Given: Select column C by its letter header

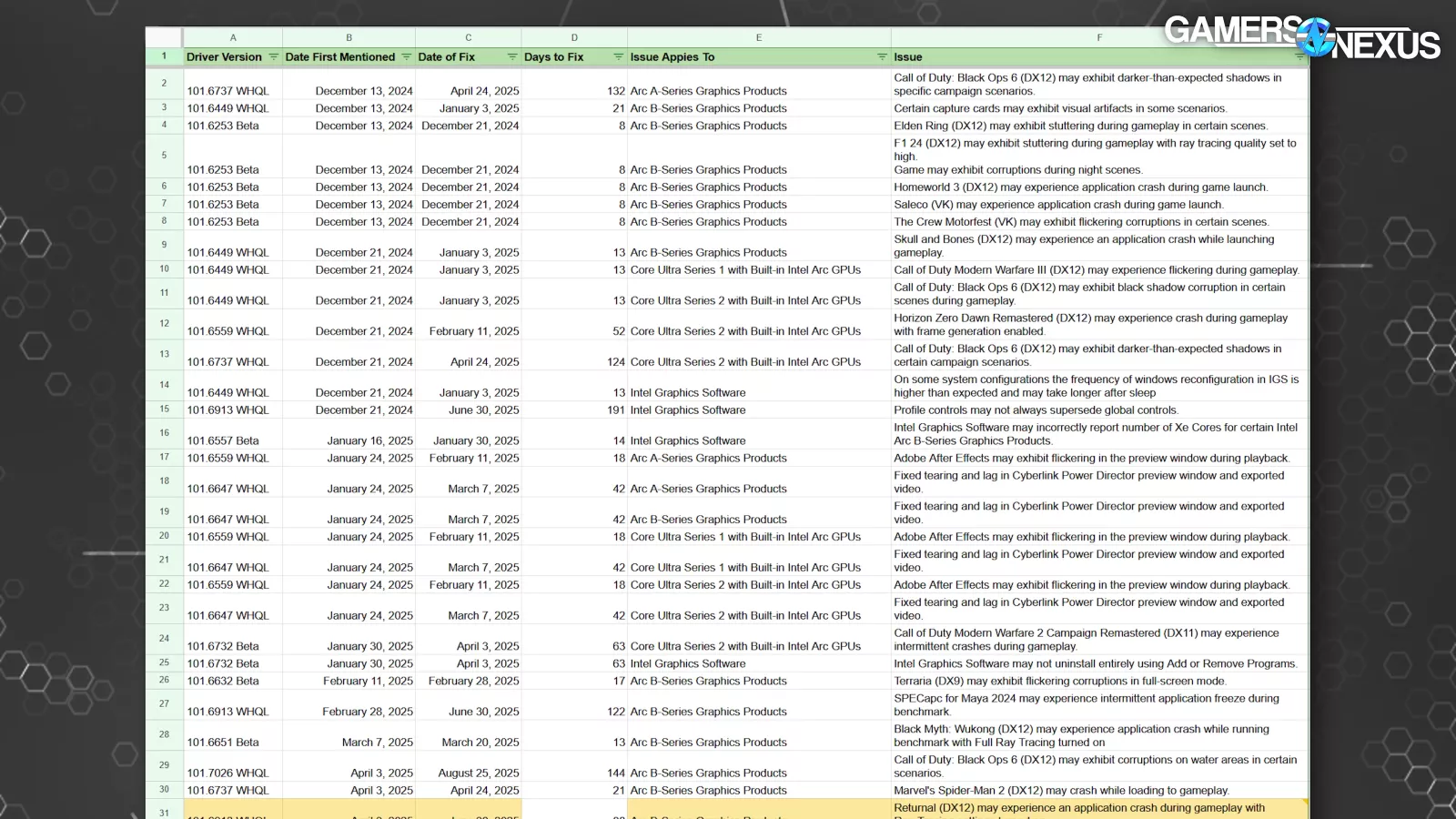Looking at the screenshot, I should [468, 37].
